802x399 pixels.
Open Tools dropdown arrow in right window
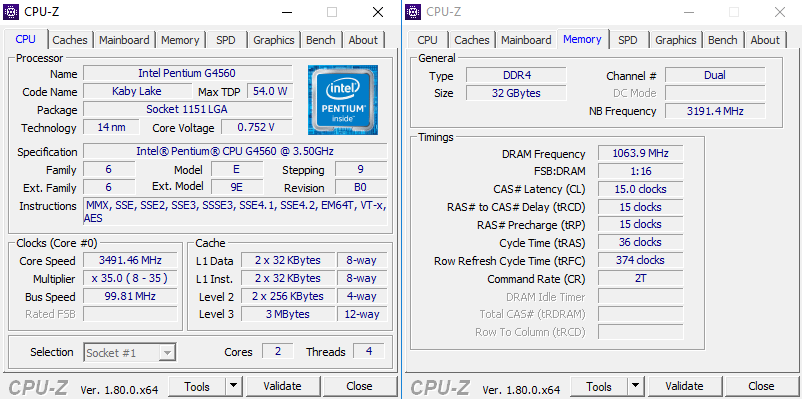(635, 386)
